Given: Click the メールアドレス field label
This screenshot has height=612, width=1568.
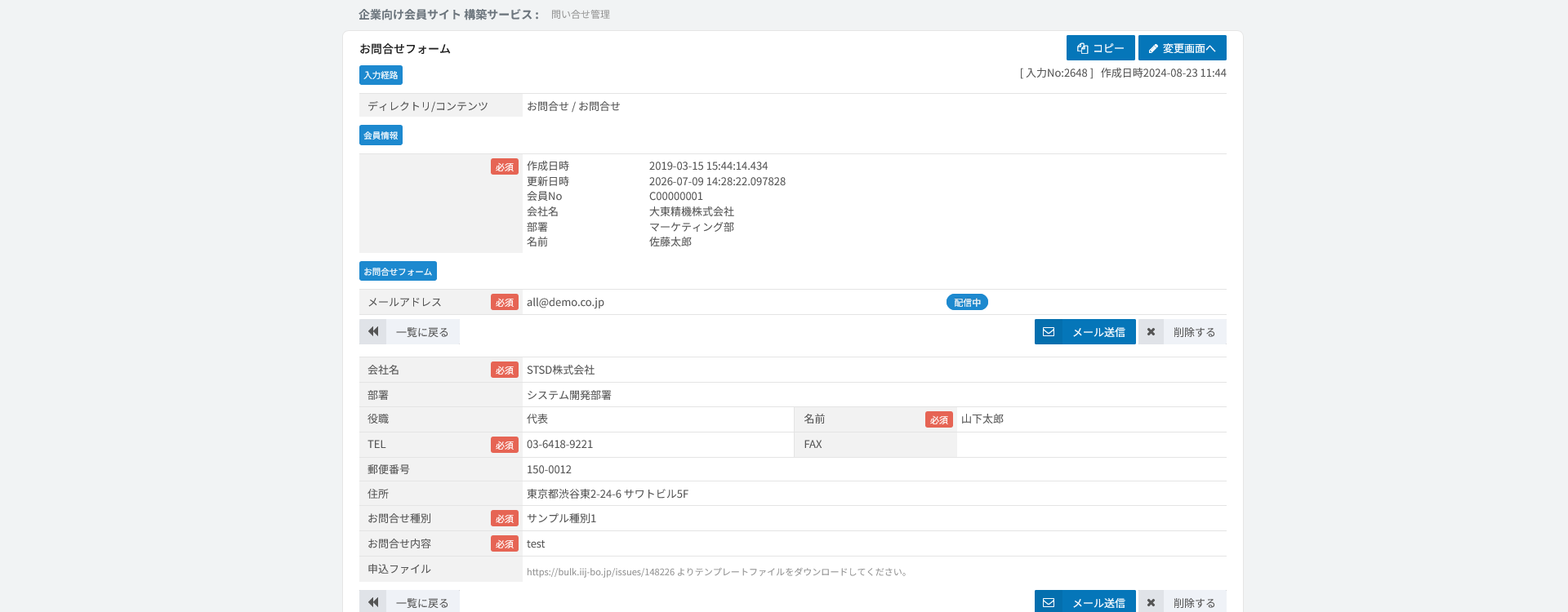Looking at the screenshot, I should click(x=404, y=302).
